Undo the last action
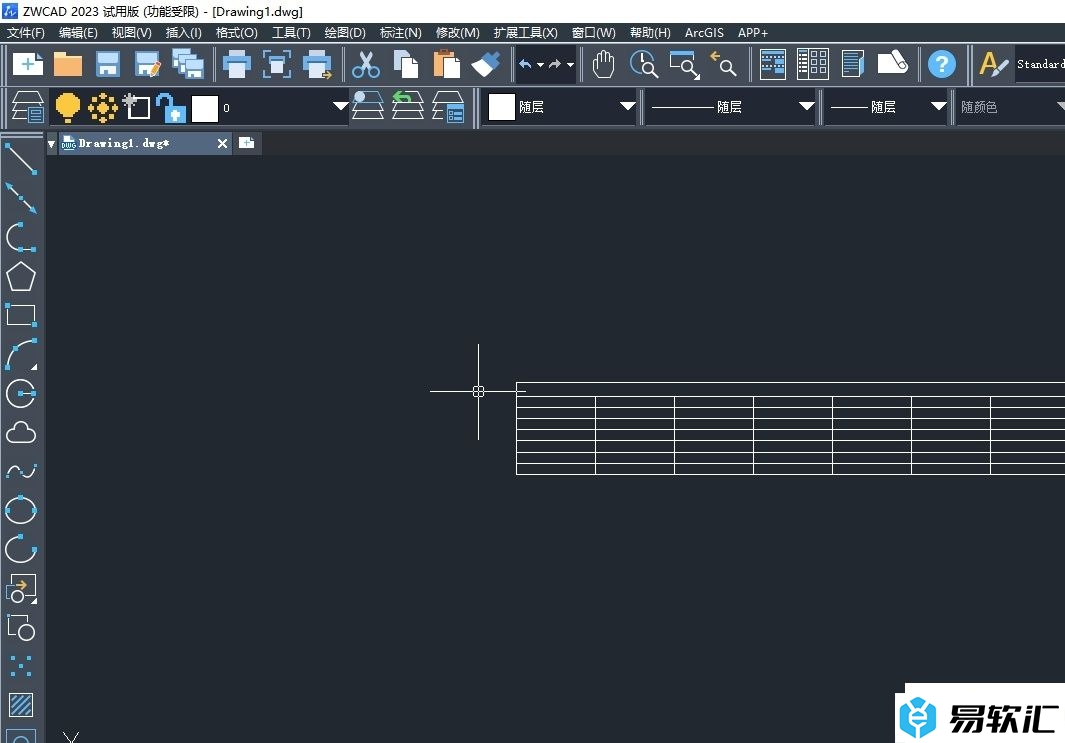1065x743 pixels. 525,65
